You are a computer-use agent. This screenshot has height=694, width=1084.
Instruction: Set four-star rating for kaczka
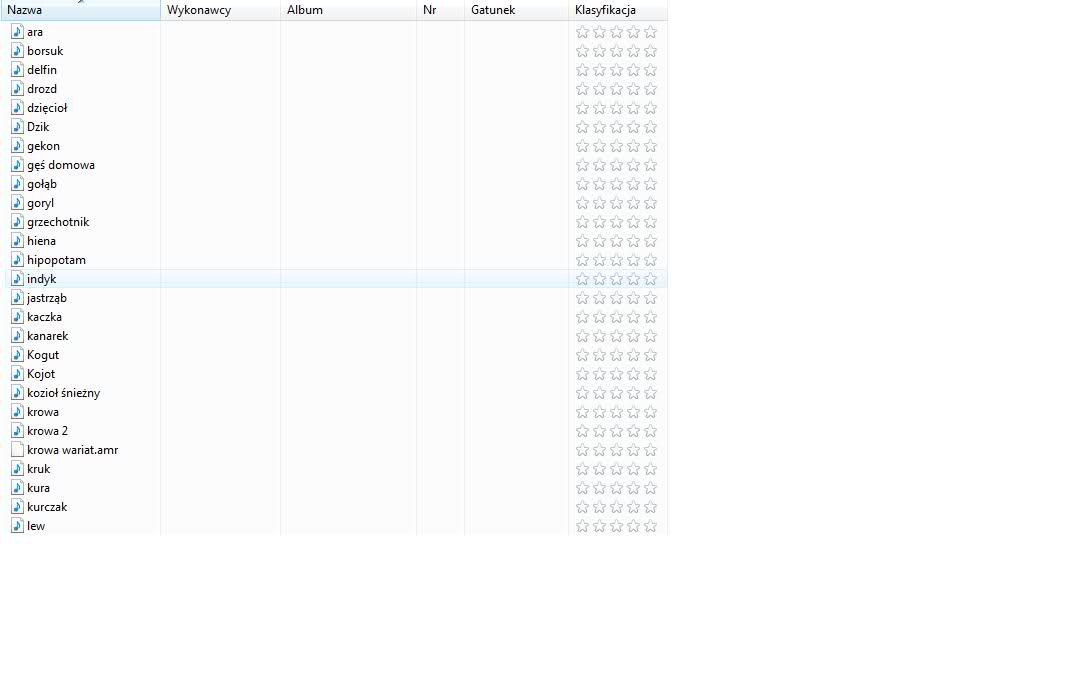tap(633, 317)
